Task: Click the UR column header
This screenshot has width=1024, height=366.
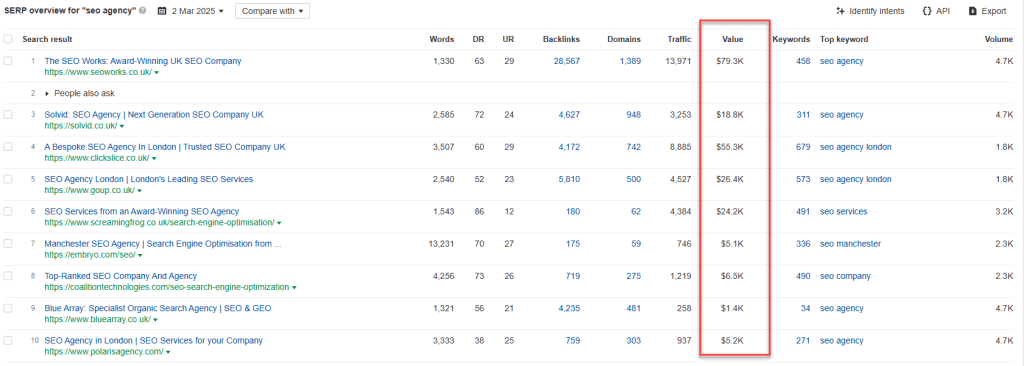Action: (508, 39)
